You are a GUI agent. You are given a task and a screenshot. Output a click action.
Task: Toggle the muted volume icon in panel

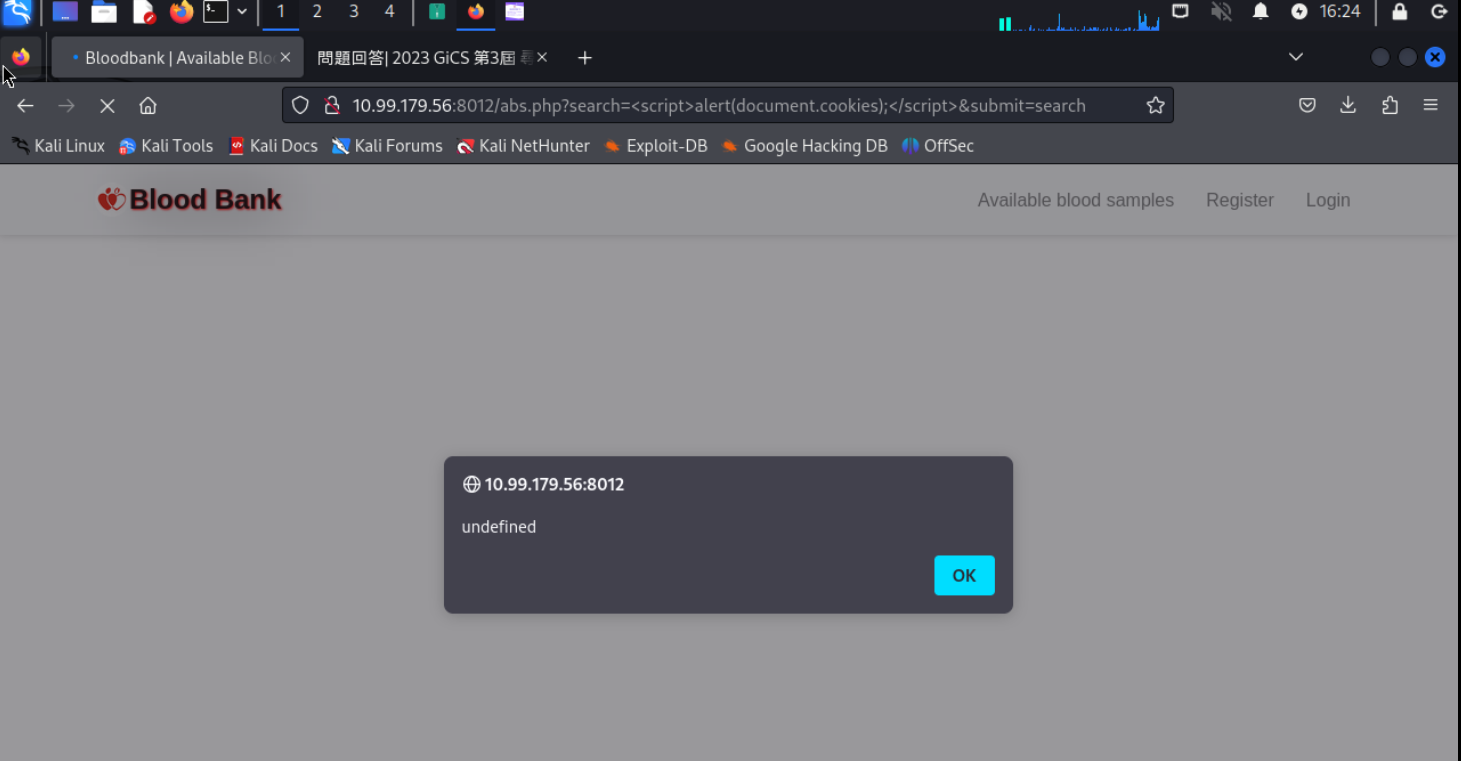pos(1220,12)
